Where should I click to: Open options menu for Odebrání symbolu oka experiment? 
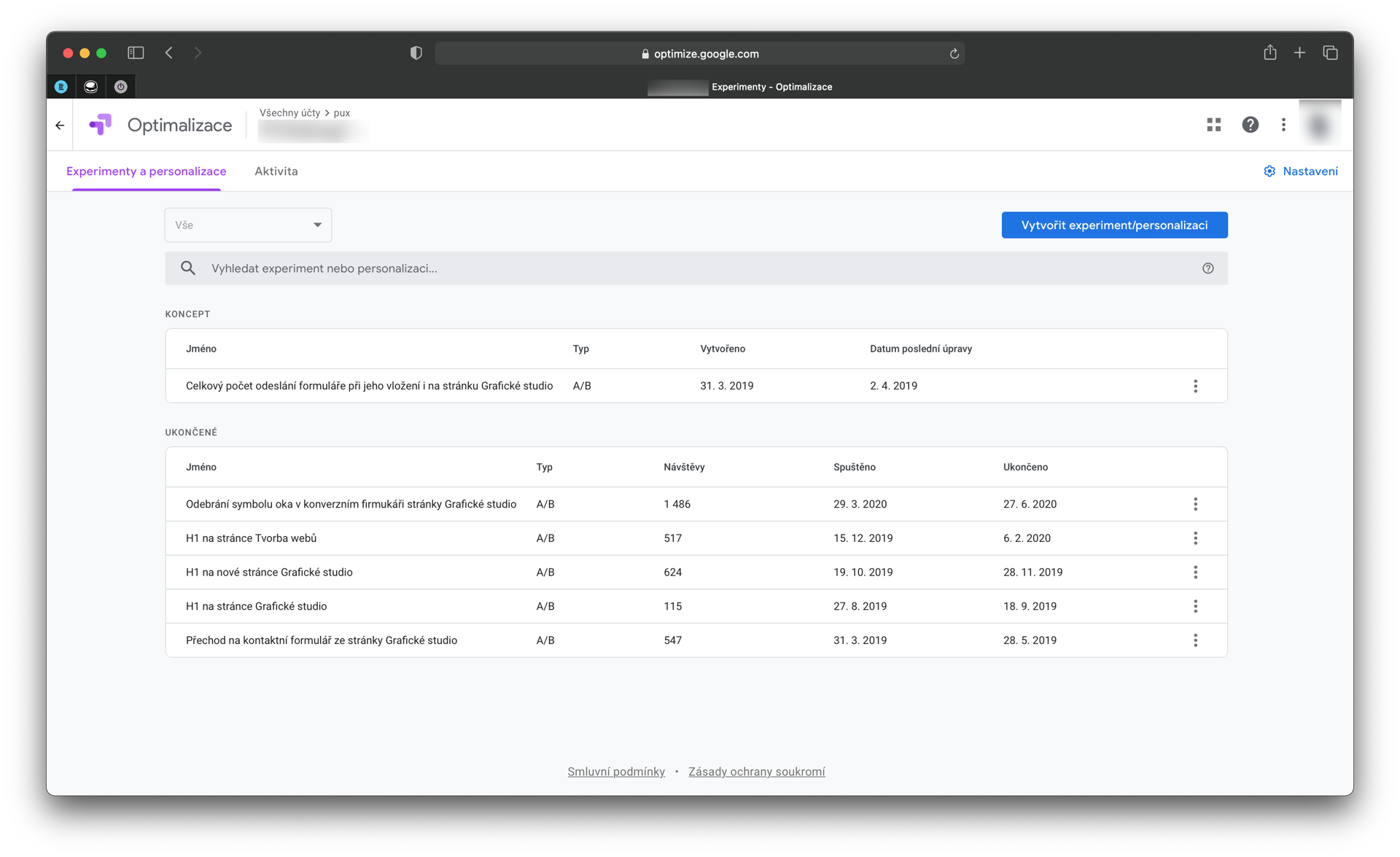tap(1195, 504)
